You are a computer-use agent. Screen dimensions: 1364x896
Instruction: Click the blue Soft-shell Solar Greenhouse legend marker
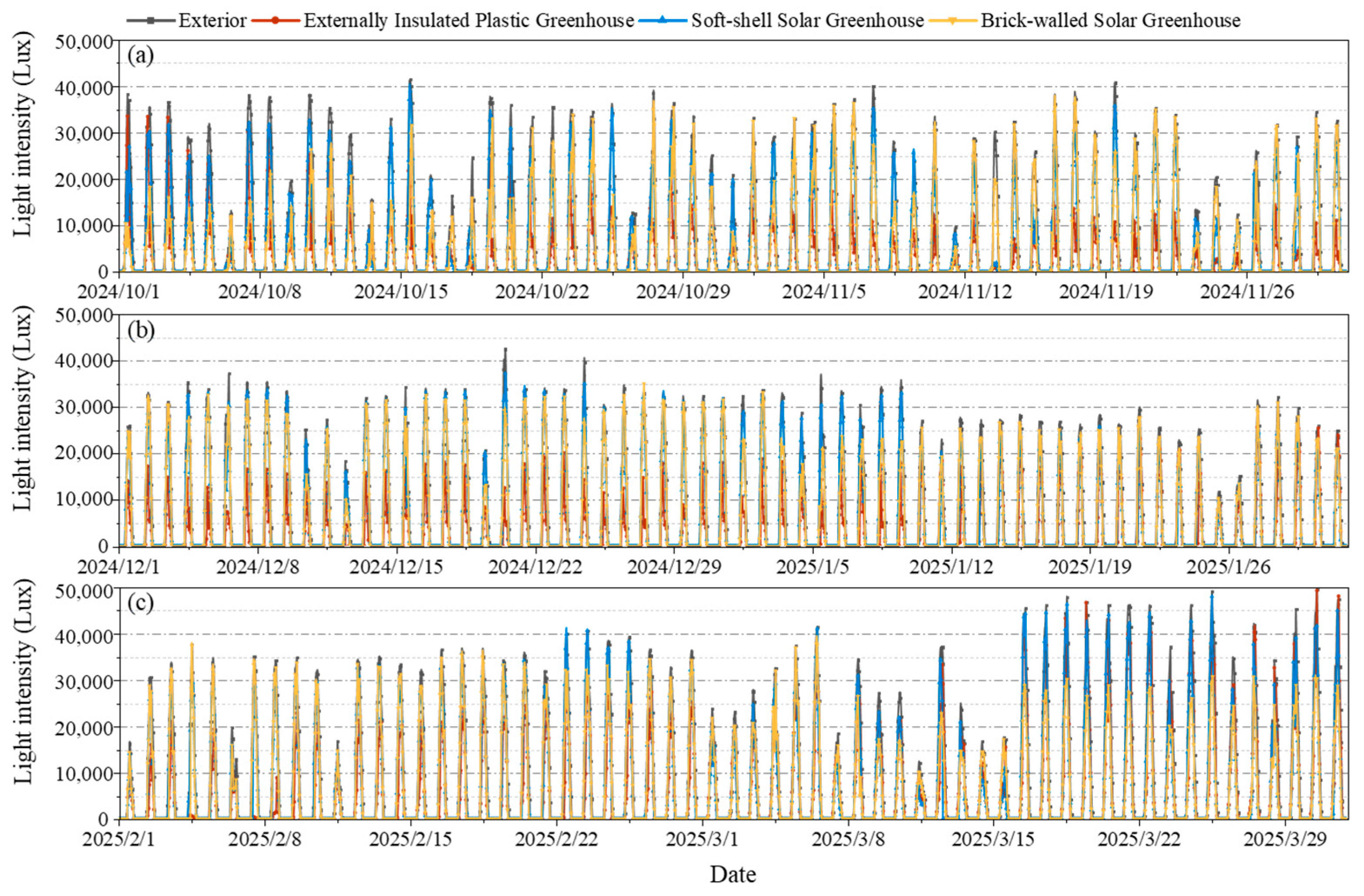pyautogui.click(x=663, y=20)
